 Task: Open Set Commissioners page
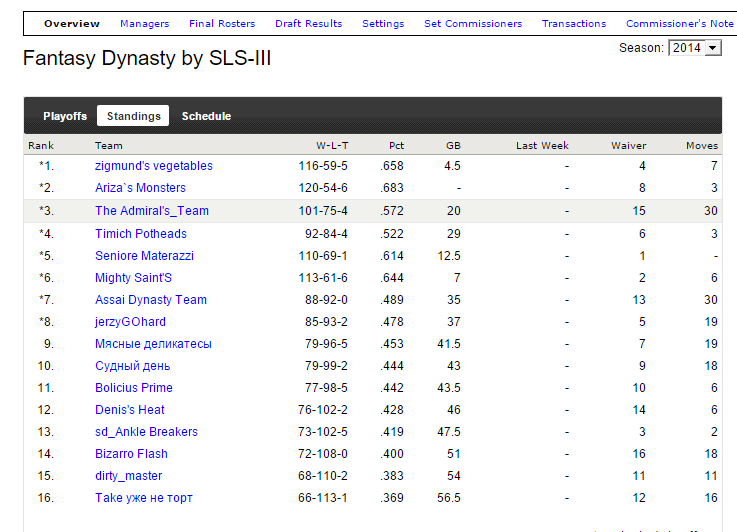pyautogui.click(x=473, y=24)
